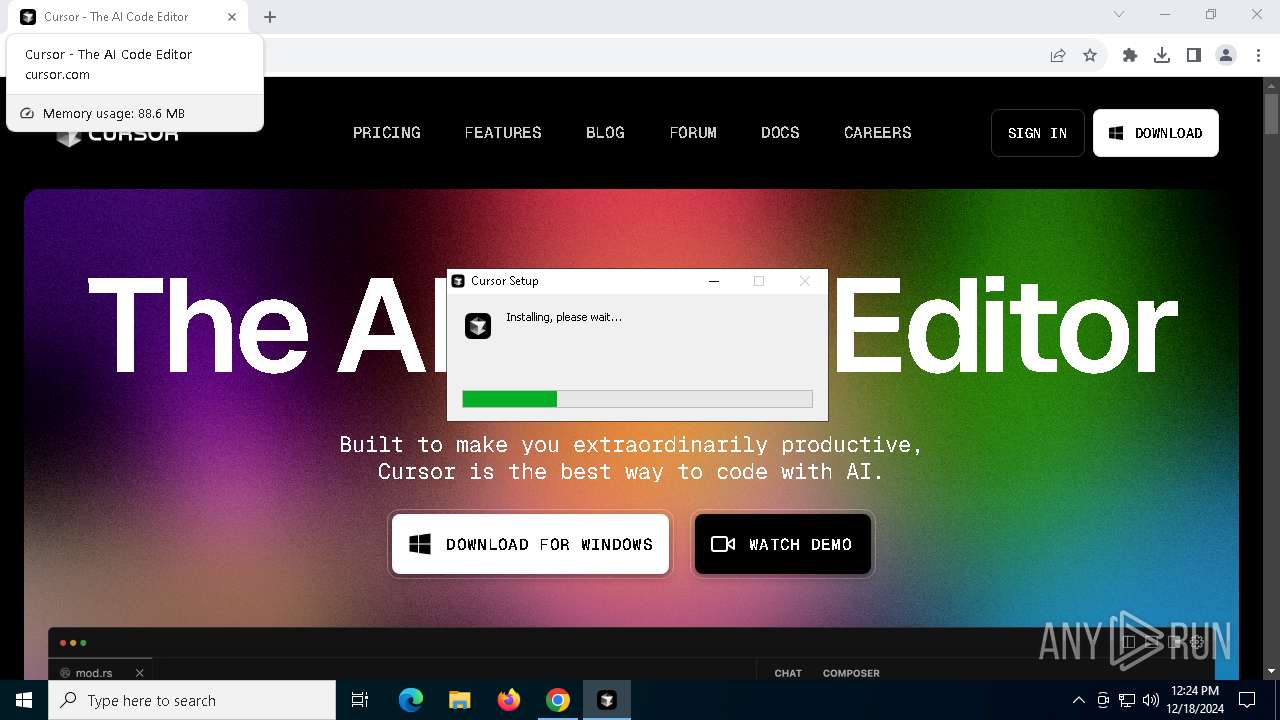Image resolution: width=1280 pixels, height=720 pixels.
Task: Toggle the Chrome side panel icon
Action: point(1194,55)
